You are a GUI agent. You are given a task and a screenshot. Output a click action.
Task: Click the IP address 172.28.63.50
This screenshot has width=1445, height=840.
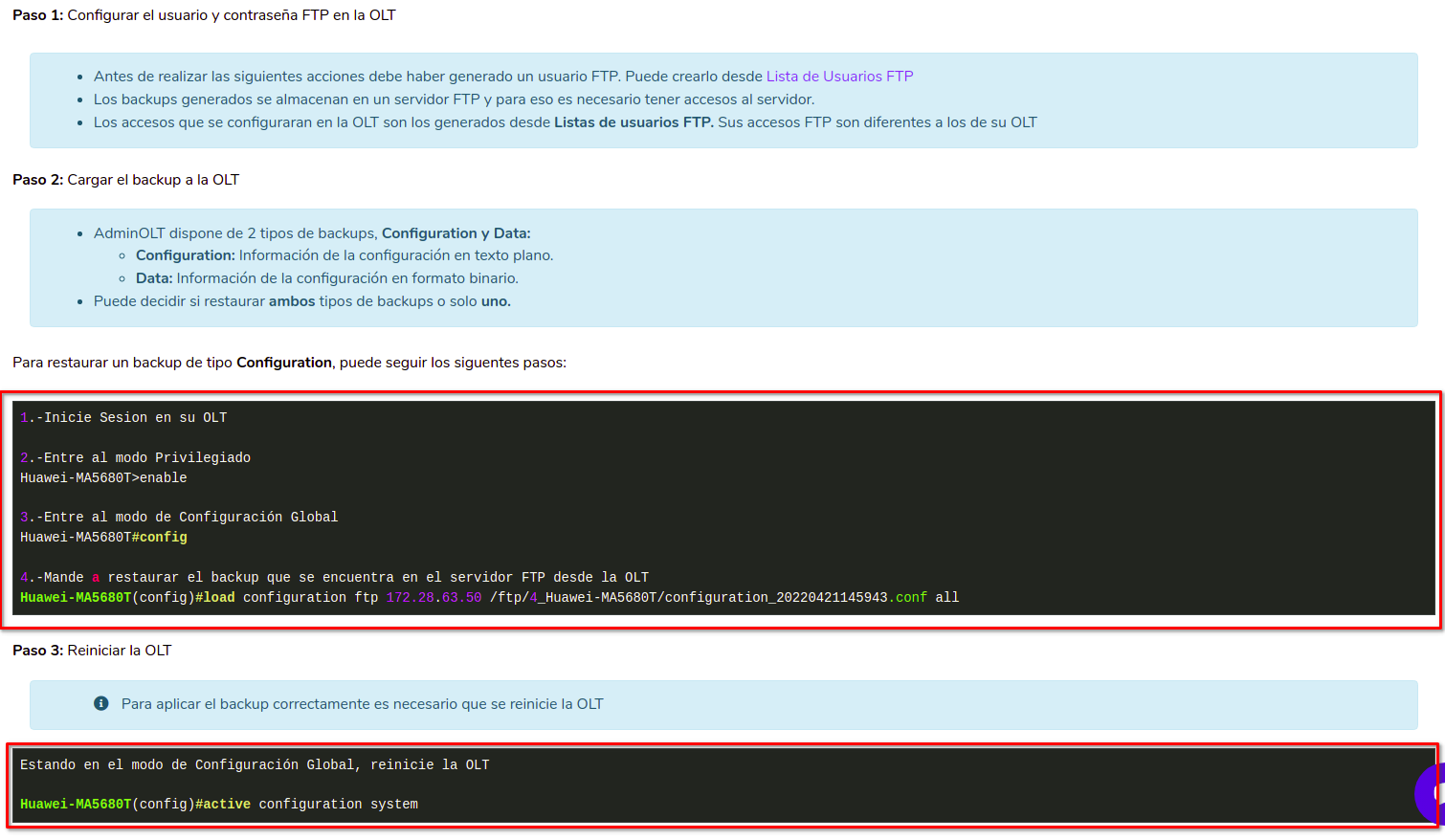coord(433,598)
